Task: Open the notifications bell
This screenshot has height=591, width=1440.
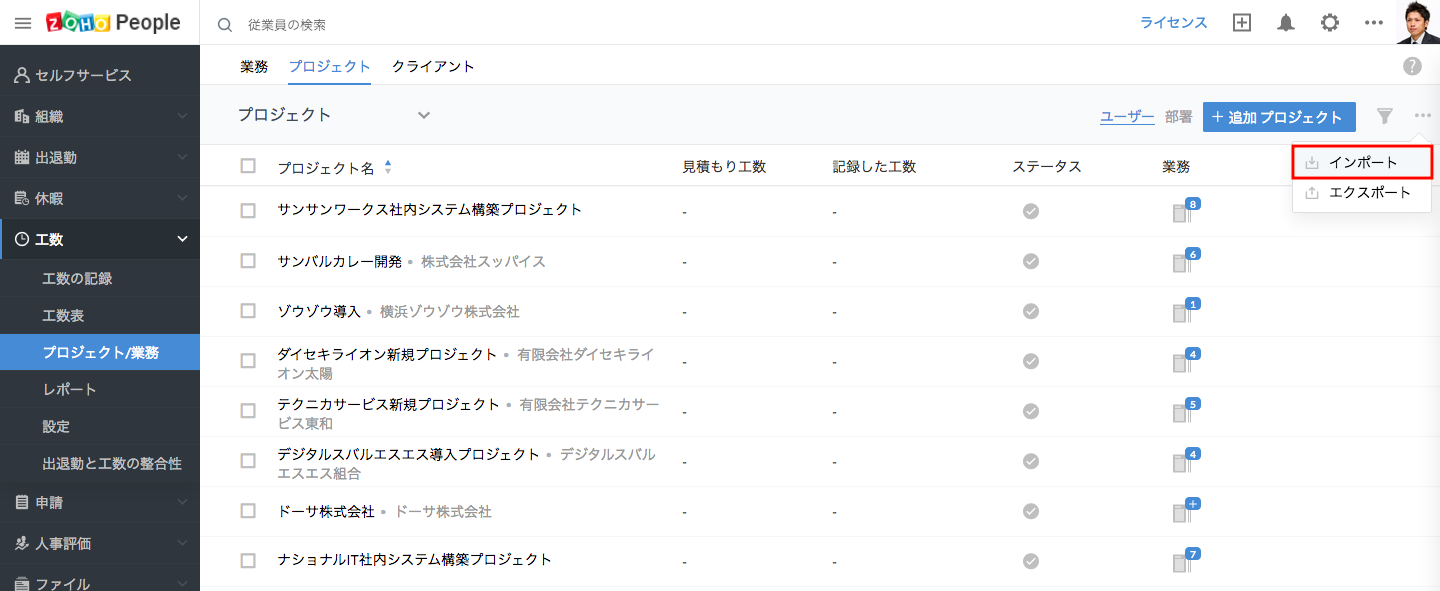Action: pyautogui.click(x=1286, y=23)
